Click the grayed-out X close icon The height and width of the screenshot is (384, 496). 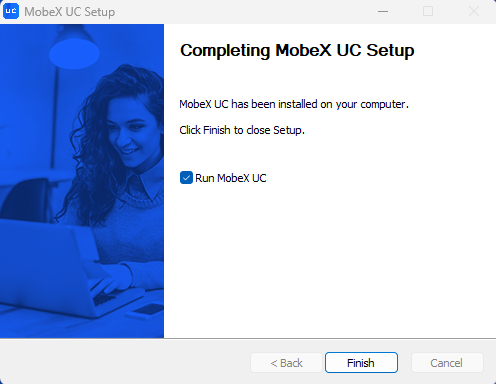[x=474, y=11]
